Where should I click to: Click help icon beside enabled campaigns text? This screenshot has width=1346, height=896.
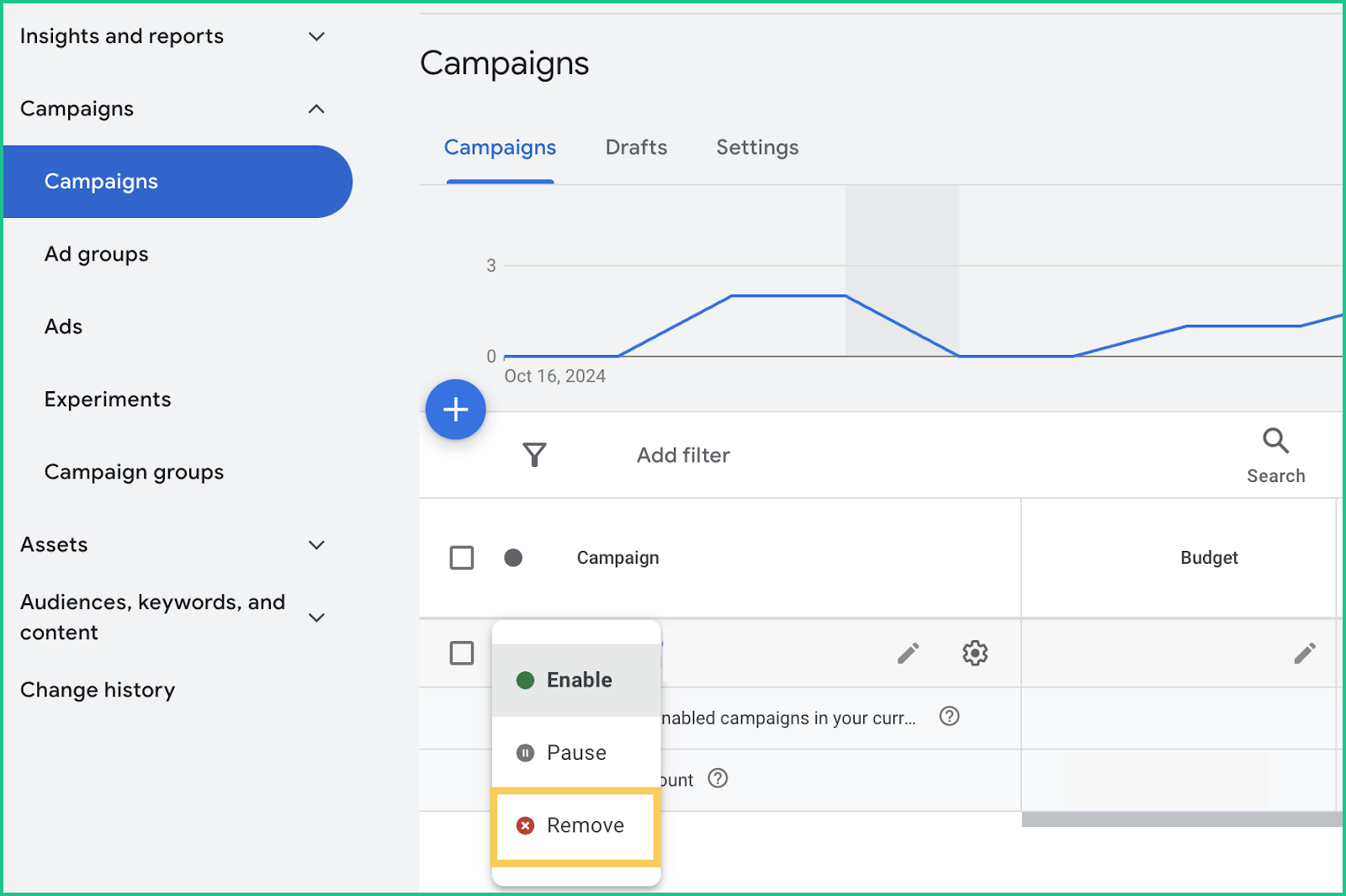[950, 716]
